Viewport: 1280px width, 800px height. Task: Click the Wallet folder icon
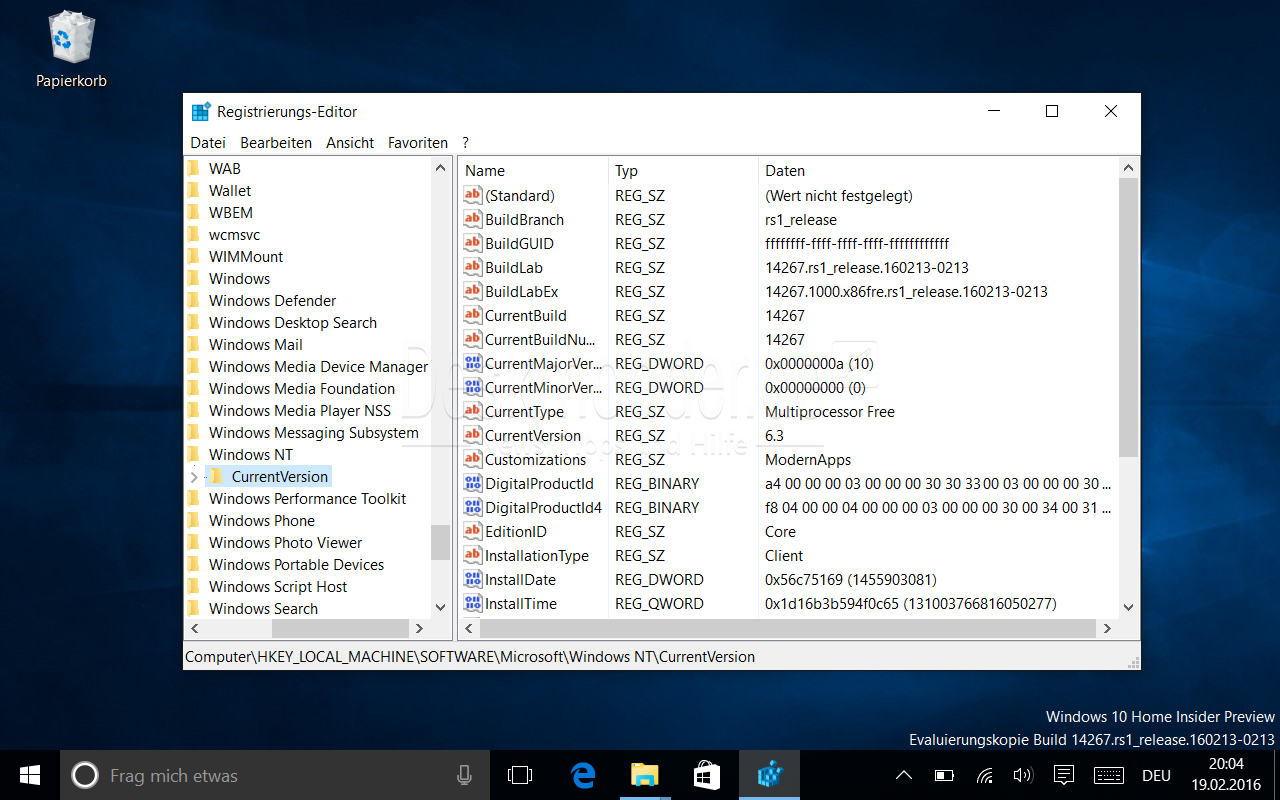pos(193,191)
